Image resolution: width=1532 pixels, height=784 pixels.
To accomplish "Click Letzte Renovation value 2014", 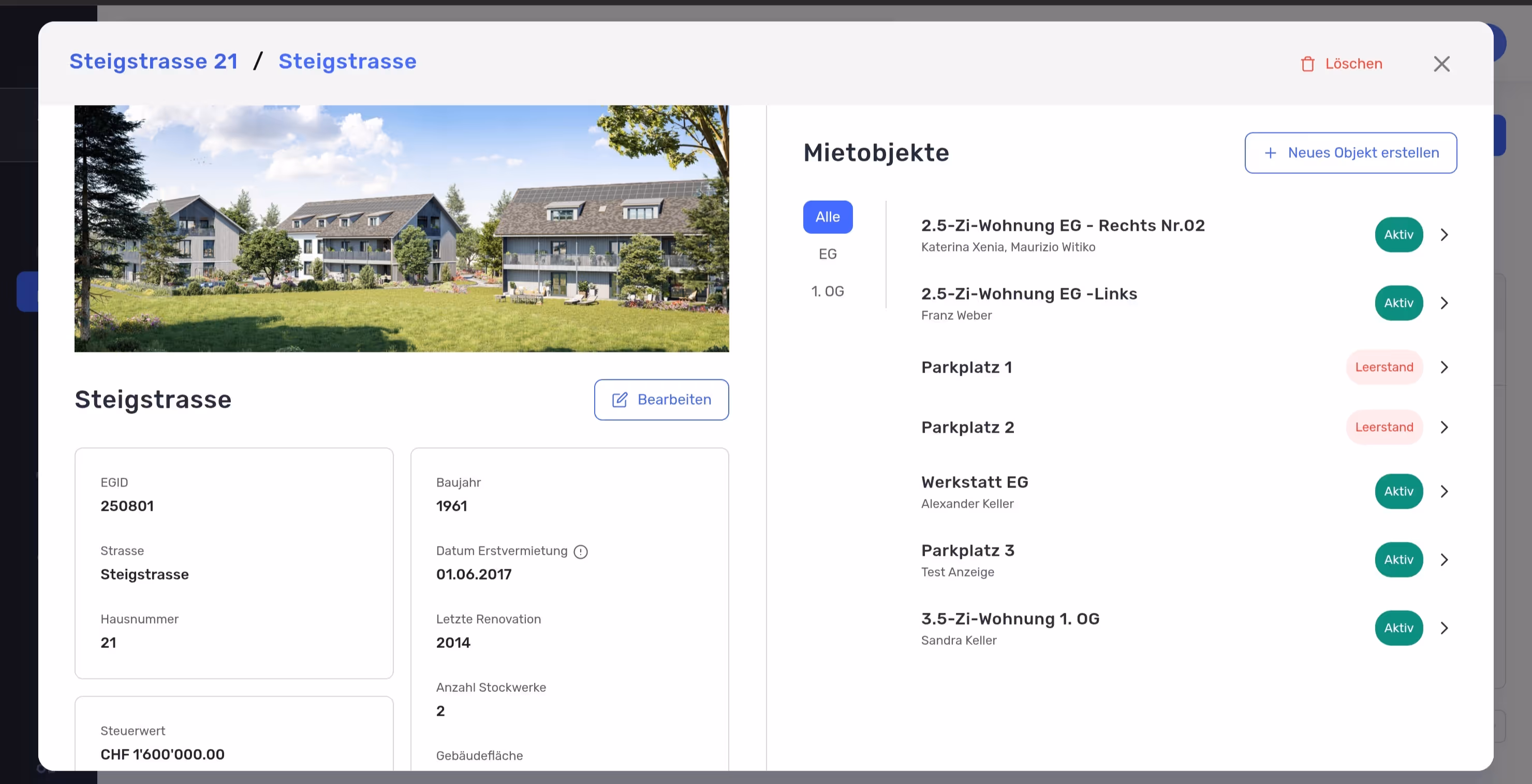I will pyautogui.click(x=452, y=643).
